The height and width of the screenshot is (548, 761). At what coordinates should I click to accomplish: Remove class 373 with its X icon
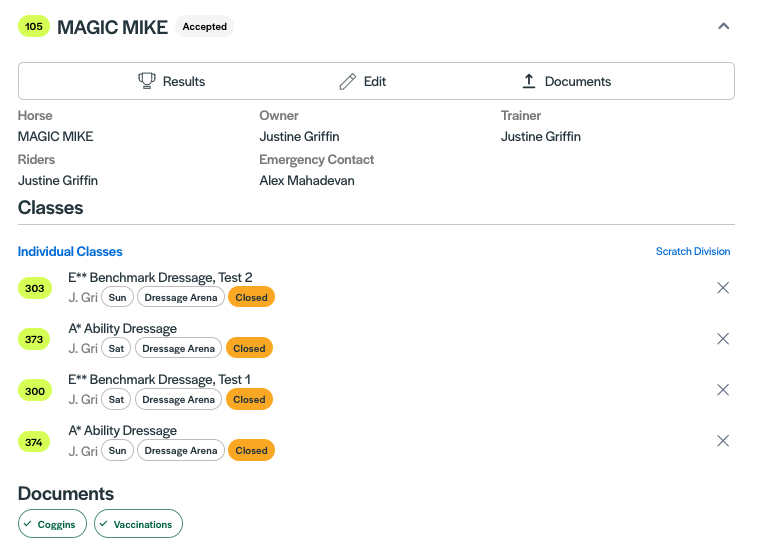[723, 339]
